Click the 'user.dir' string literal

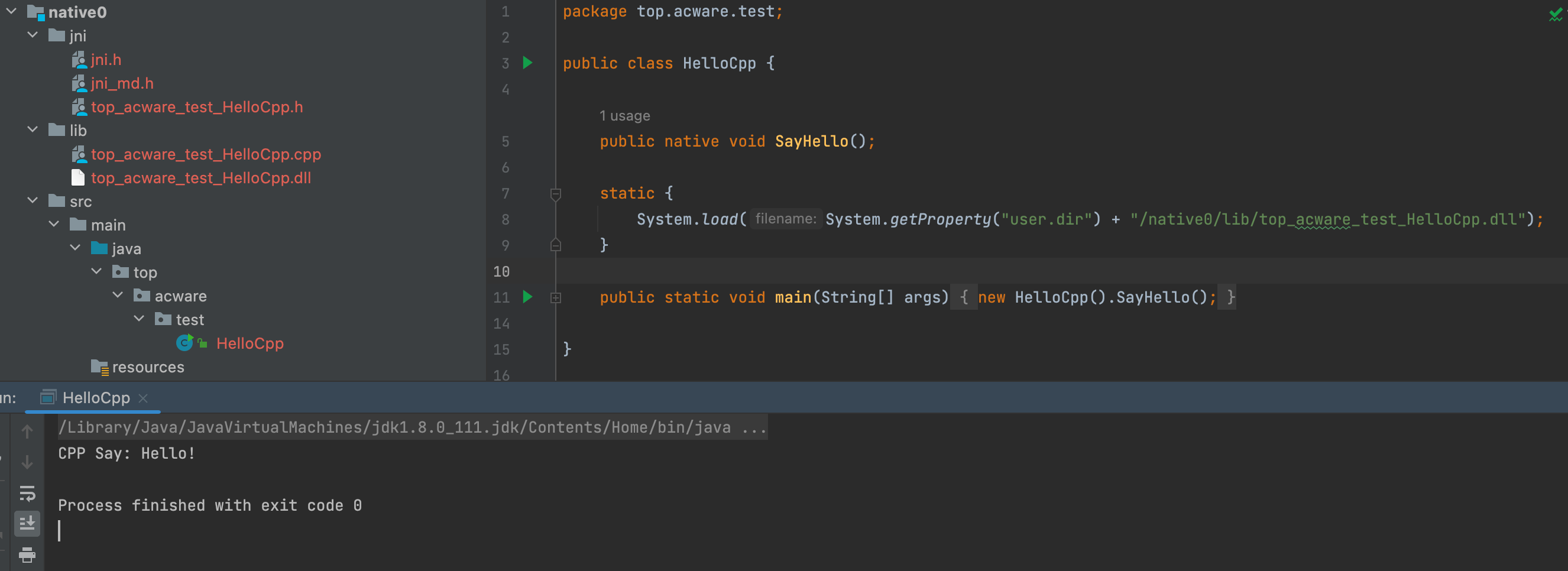tap(1048, 219)
